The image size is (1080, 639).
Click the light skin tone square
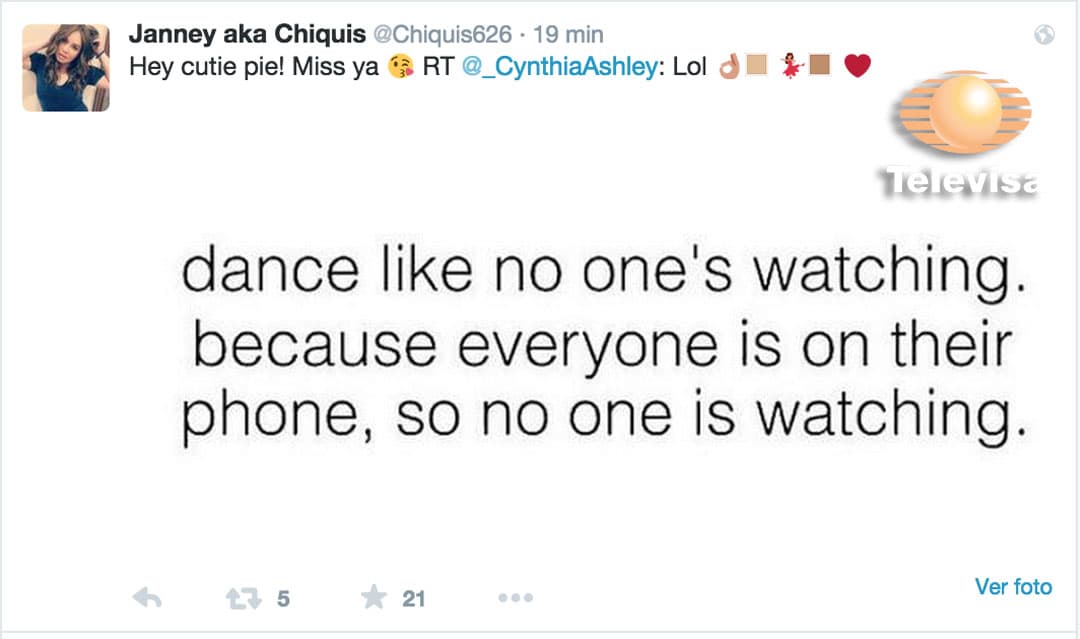(757, 65)
